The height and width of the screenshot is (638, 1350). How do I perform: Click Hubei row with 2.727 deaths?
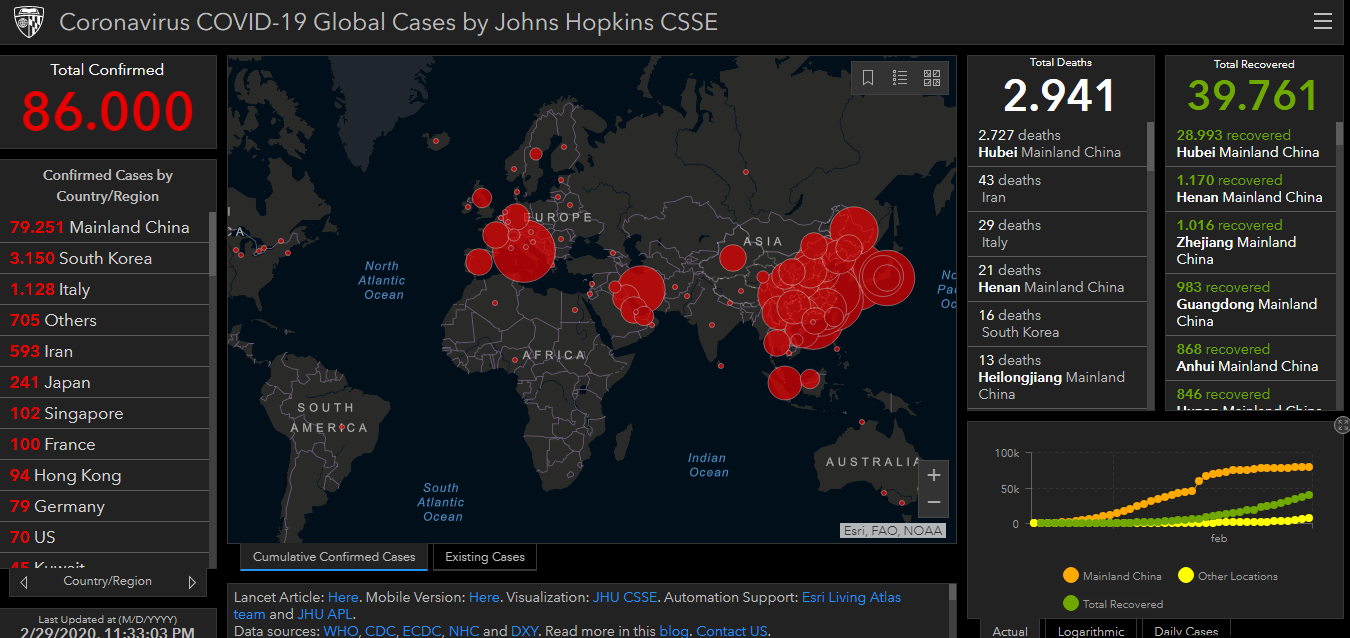1057,144
